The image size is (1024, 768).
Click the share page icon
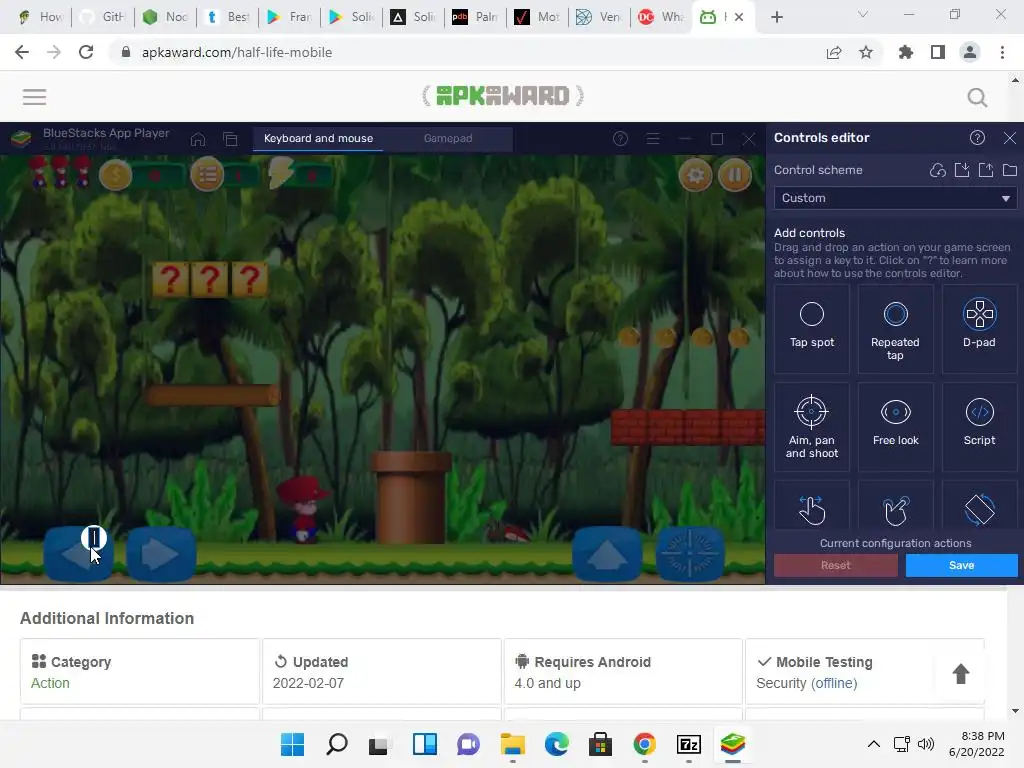834,52
